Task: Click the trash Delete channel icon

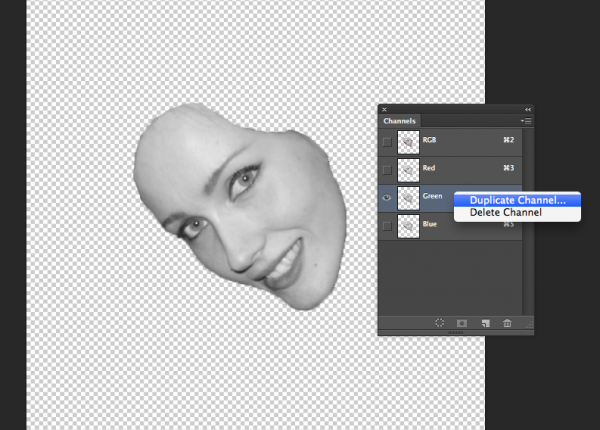Action: (x=507, y=323)
